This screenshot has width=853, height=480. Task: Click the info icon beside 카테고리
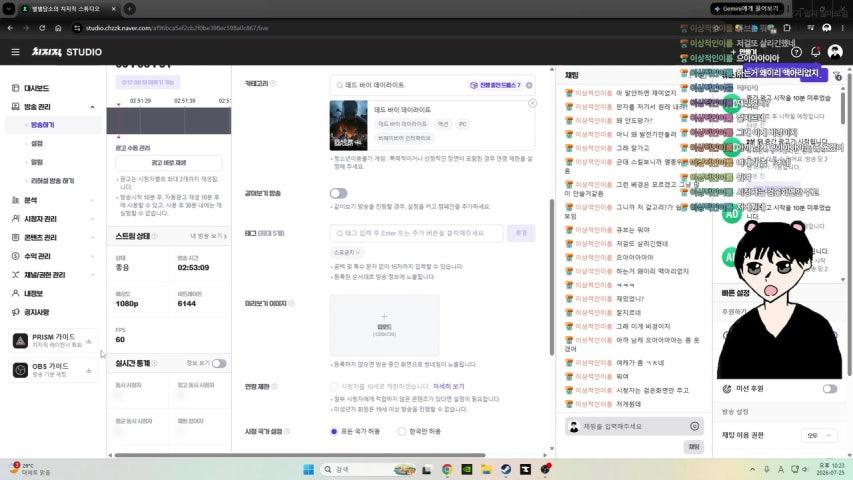coord(274,83)
